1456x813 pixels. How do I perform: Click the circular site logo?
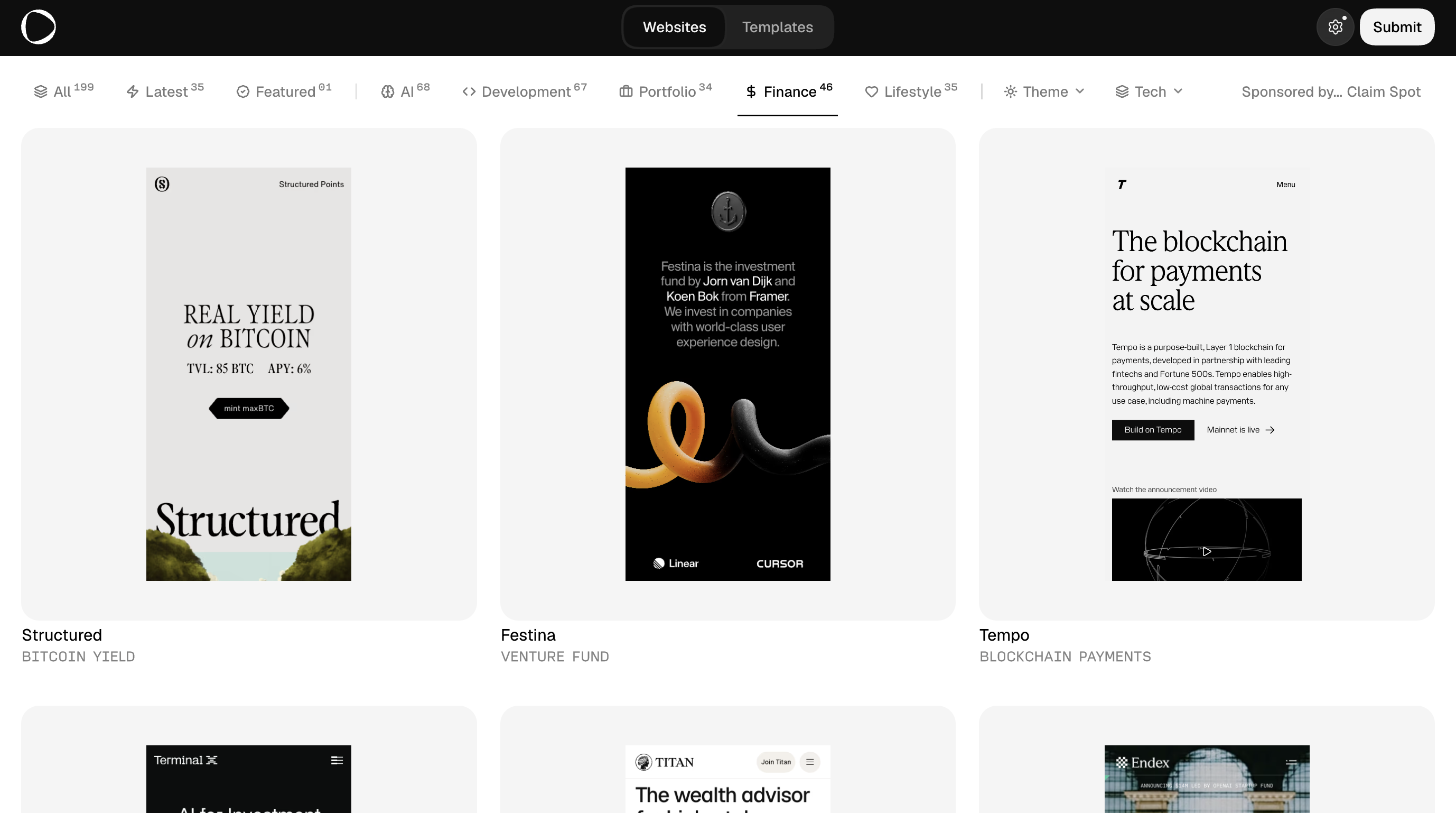[39, 26]
